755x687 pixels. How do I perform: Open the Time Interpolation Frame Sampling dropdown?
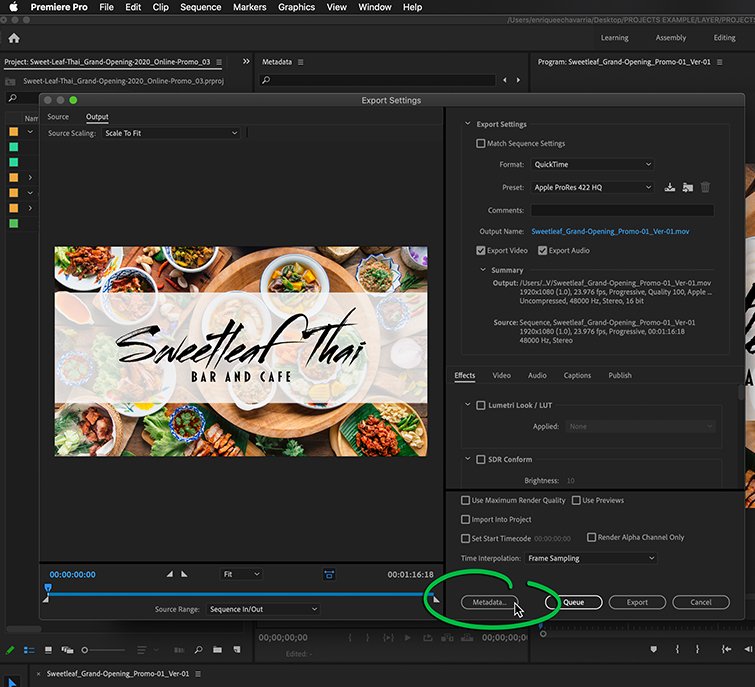click(x=591, y=558)
